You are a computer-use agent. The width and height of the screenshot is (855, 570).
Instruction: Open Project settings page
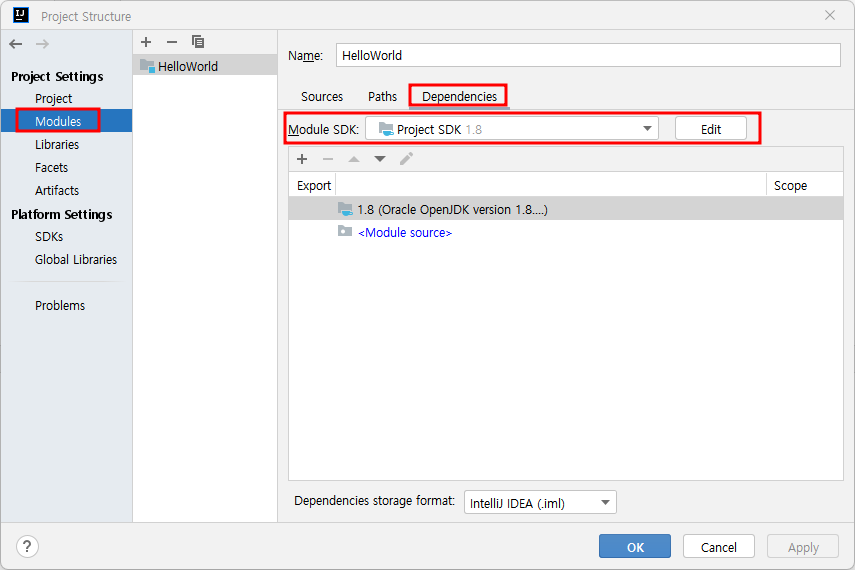tap(53, 99)
